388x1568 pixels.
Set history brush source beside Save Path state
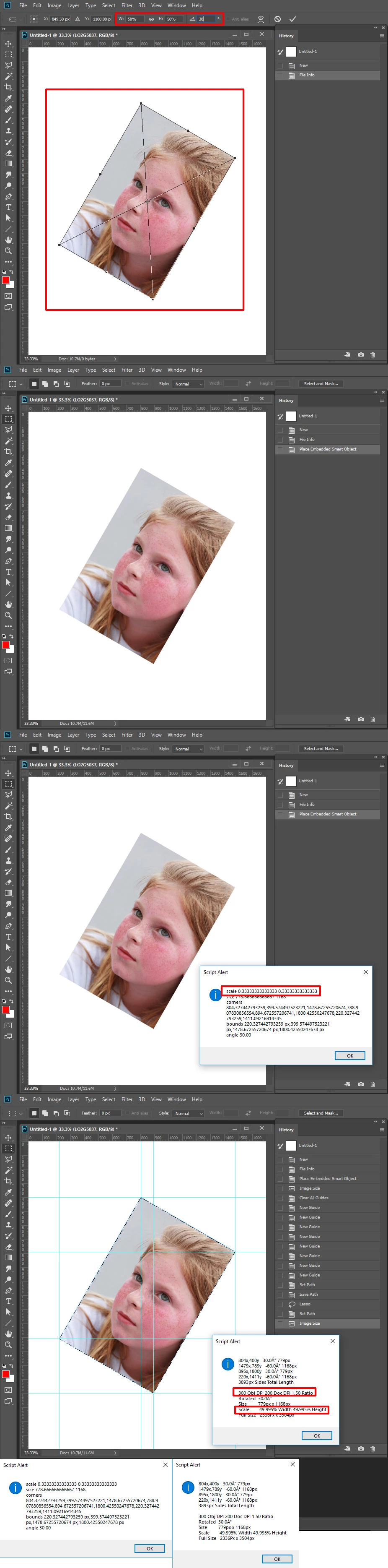[x=280, y=1294]
